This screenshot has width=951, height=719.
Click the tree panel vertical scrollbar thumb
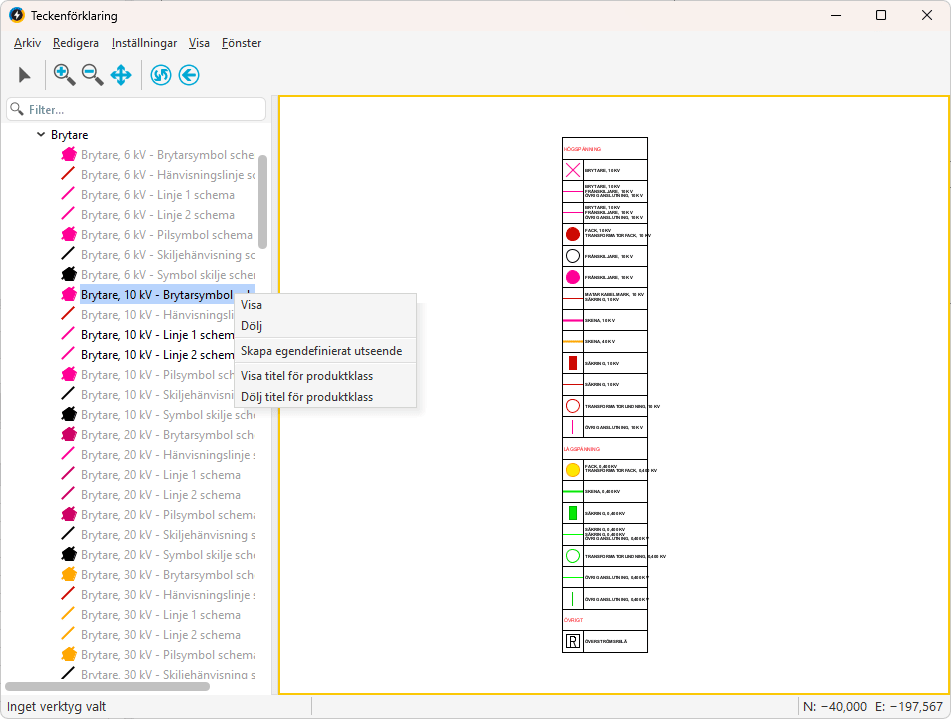[263, 200]
